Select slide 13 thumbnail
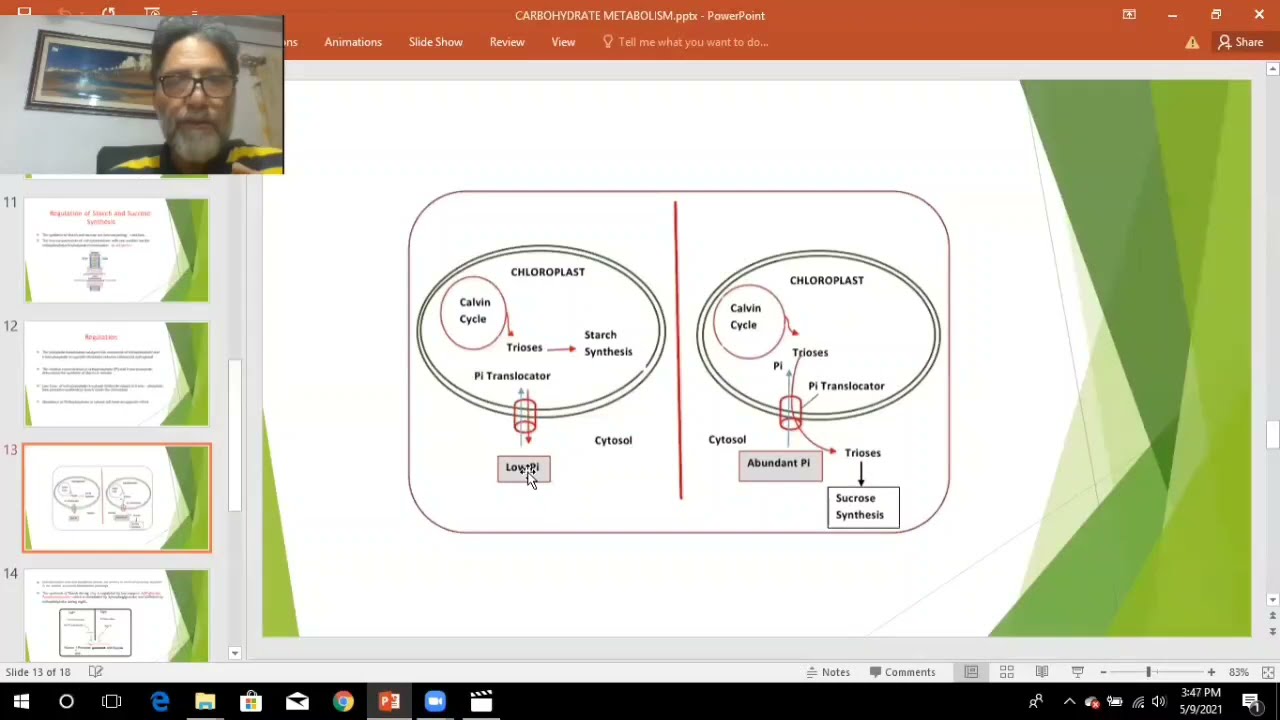Screen dimensions: 1280x720 point(117,498)
